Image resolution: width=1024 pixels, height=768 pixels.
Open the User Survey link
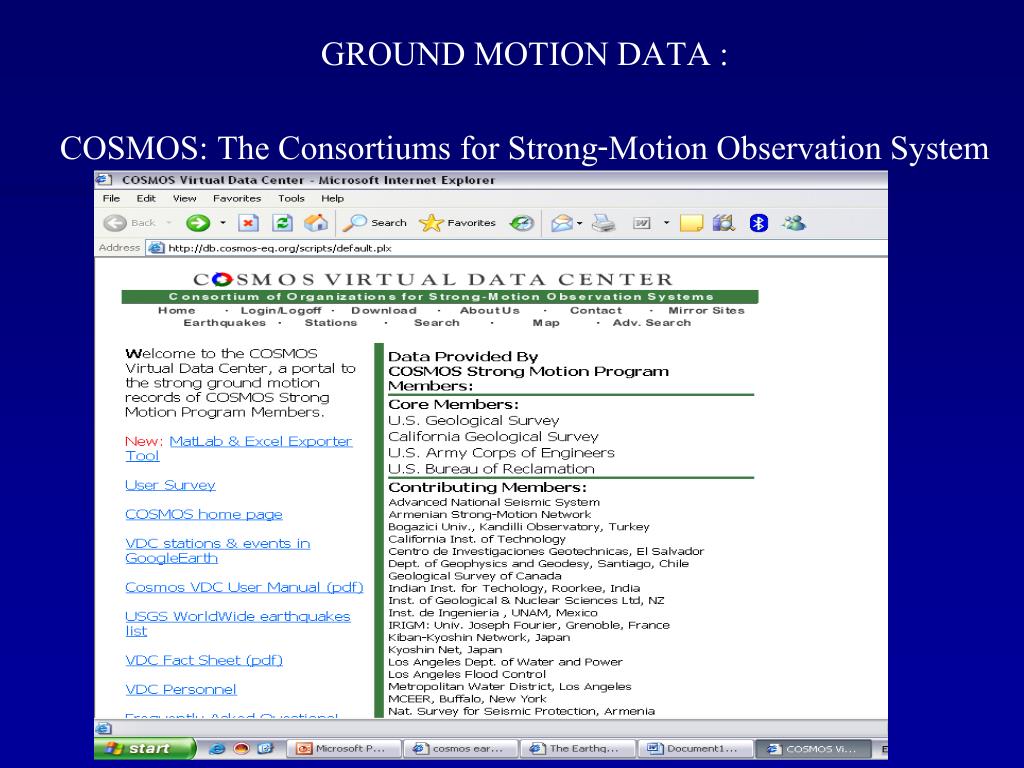click(170, 485)
